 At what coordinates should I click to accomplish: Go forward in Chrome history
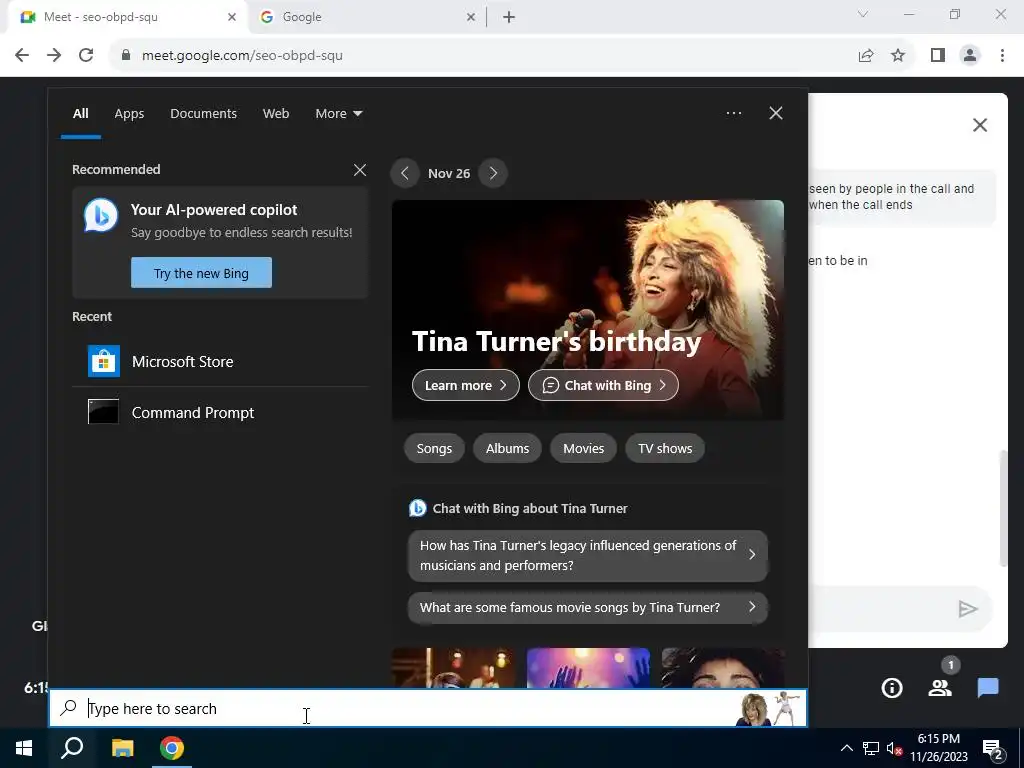tap(54, 56)
